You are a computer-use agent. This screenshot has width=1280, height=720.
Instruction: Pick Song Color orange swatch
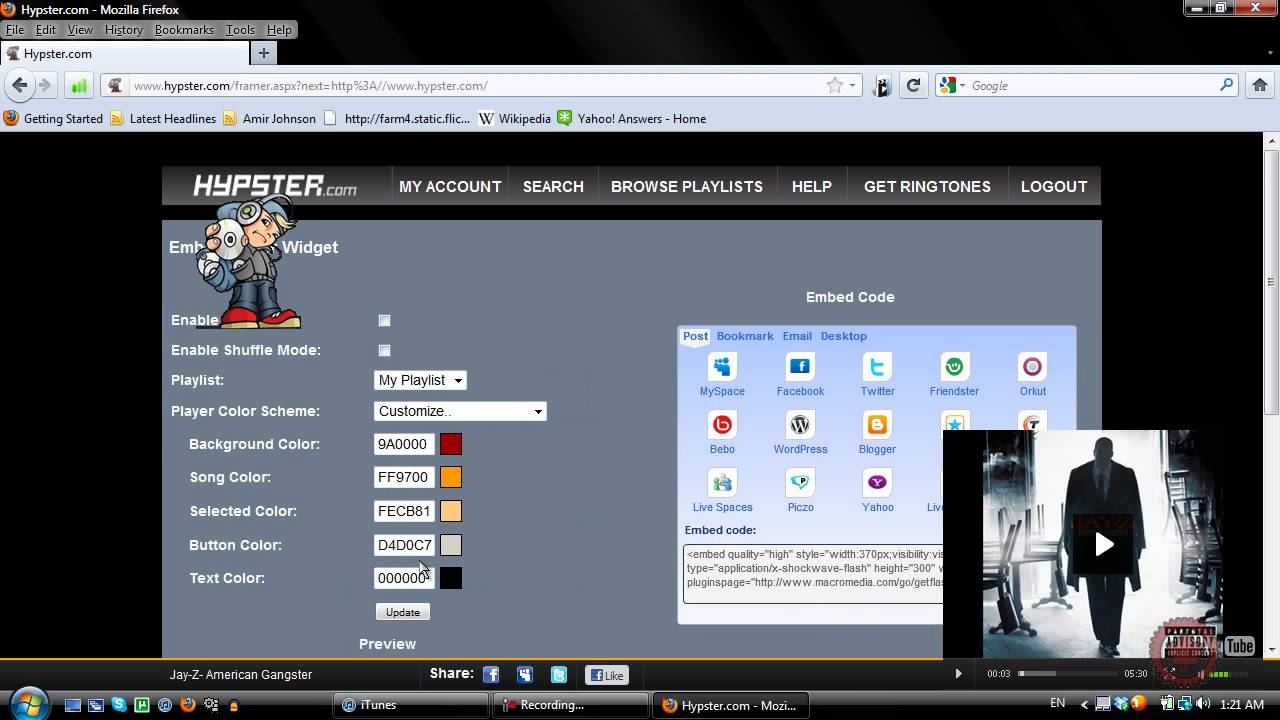click(x=451, y=477)
